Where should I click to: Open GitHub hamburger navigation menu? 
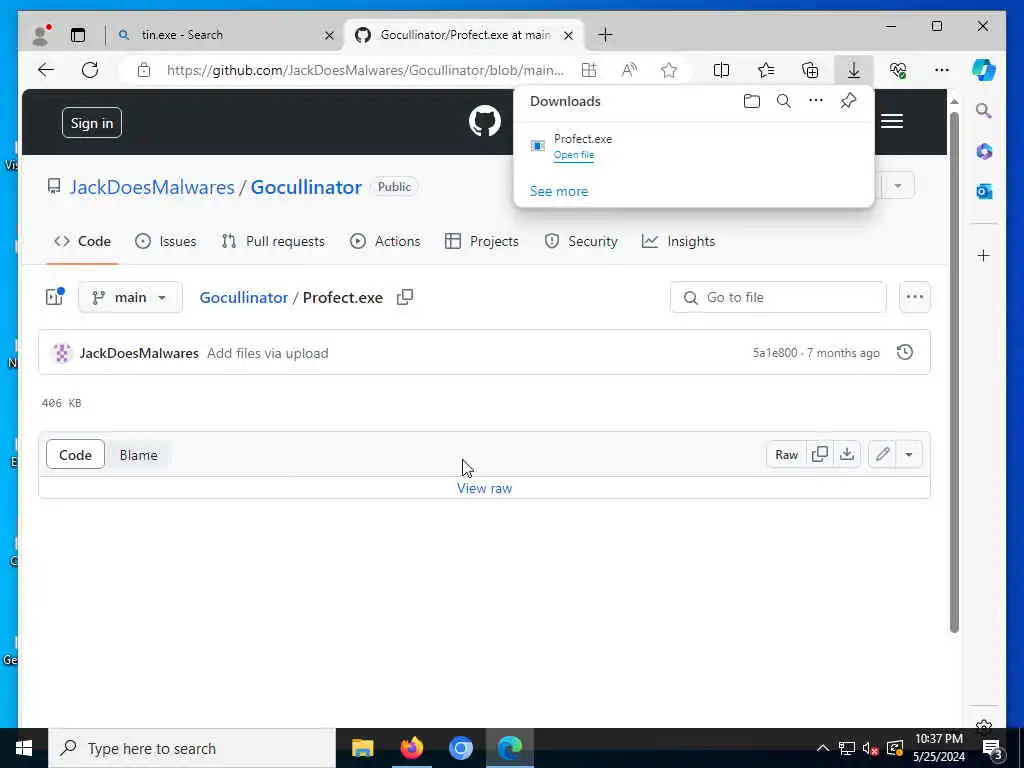tap(891, 121)
